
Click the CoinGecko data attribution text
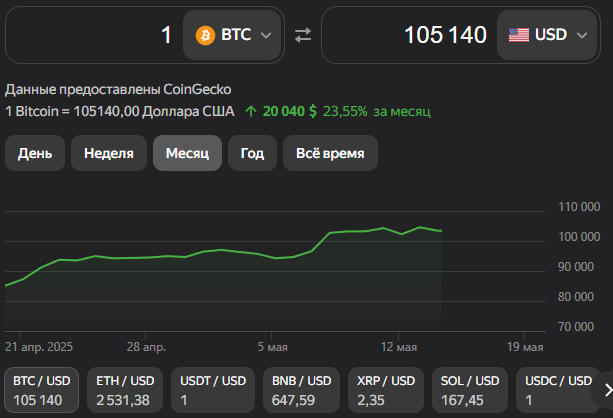(118, 90)
